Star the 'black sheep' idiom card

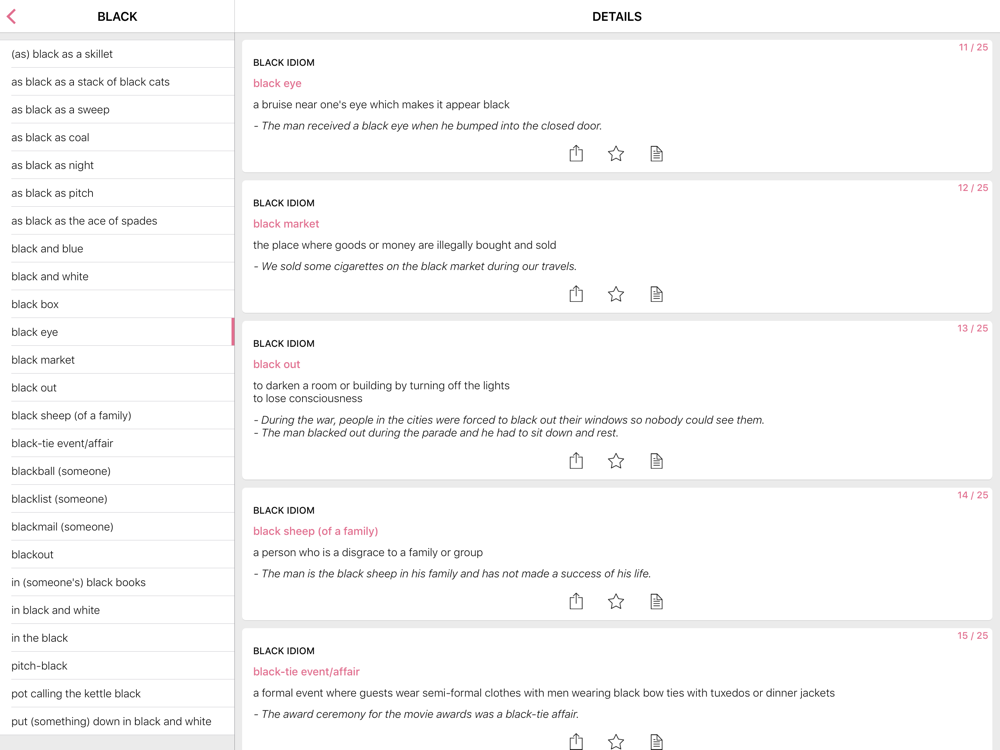click(x=616, y=601)
